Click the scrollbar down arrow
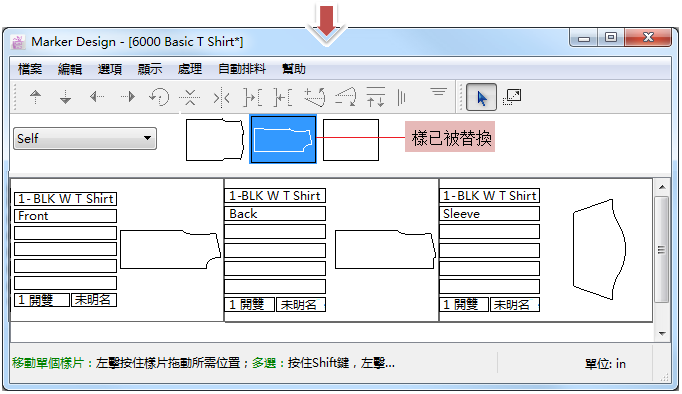The height and width of the screenshot is (394, 682). pos(662,334)
